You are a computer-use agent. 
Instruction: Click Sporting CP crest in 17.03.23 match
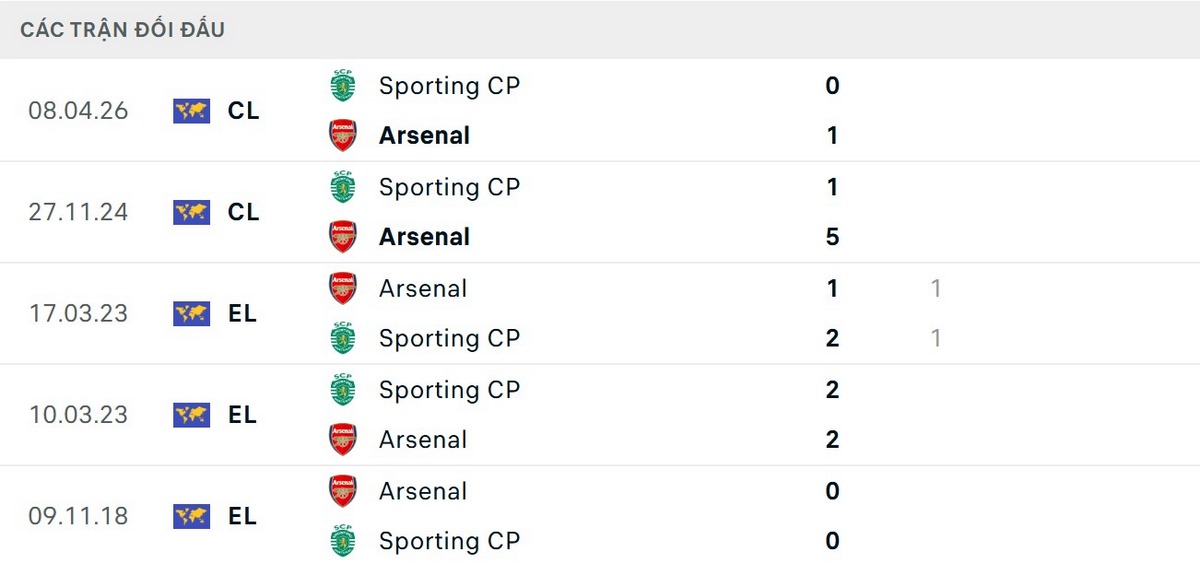point(343,339)
